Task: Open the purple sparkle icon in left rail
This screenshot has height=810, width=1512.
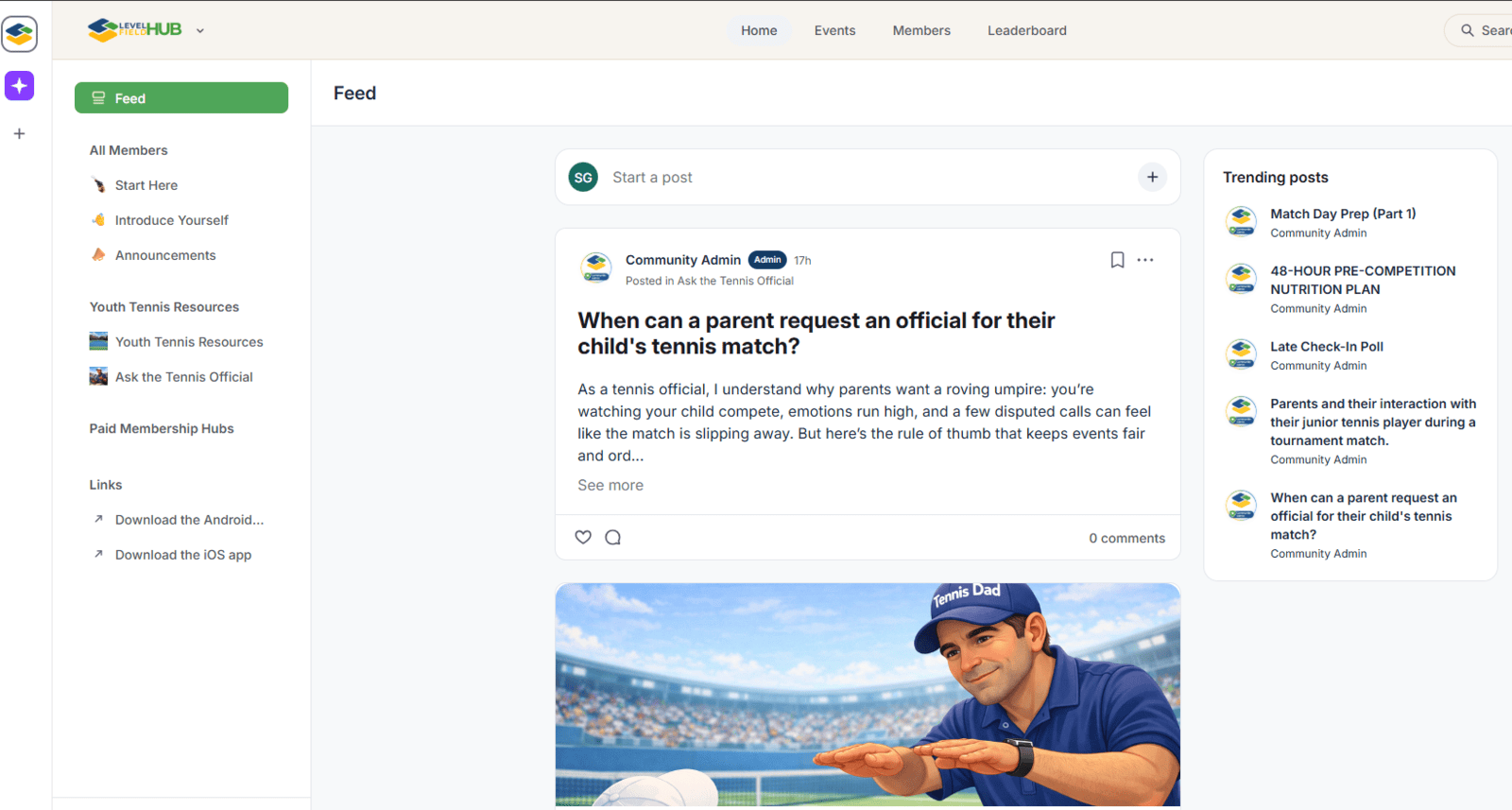Action: [19, 86]
